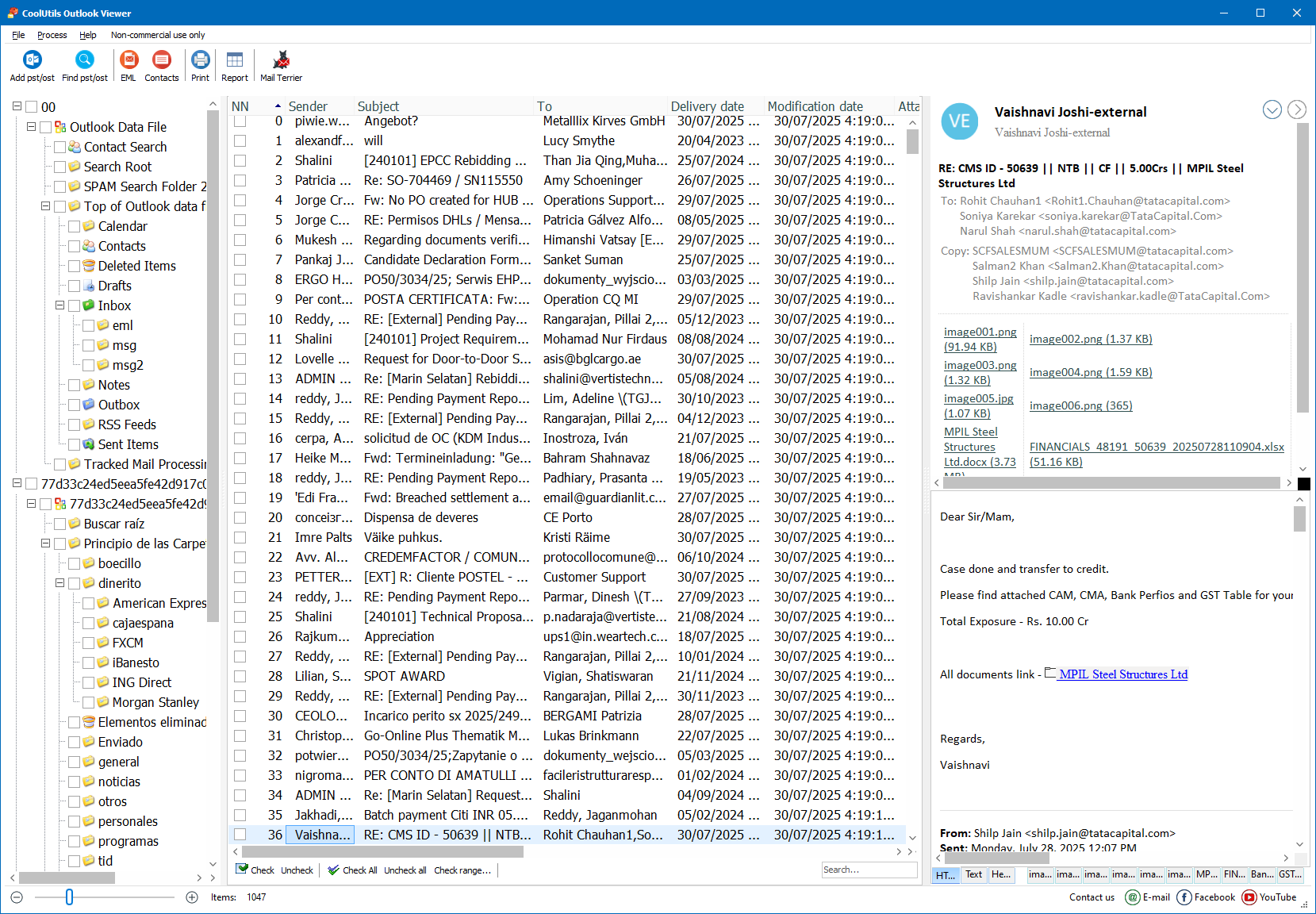Click Check range… button
1316x914 pixels.
click(x=462, y=870)
